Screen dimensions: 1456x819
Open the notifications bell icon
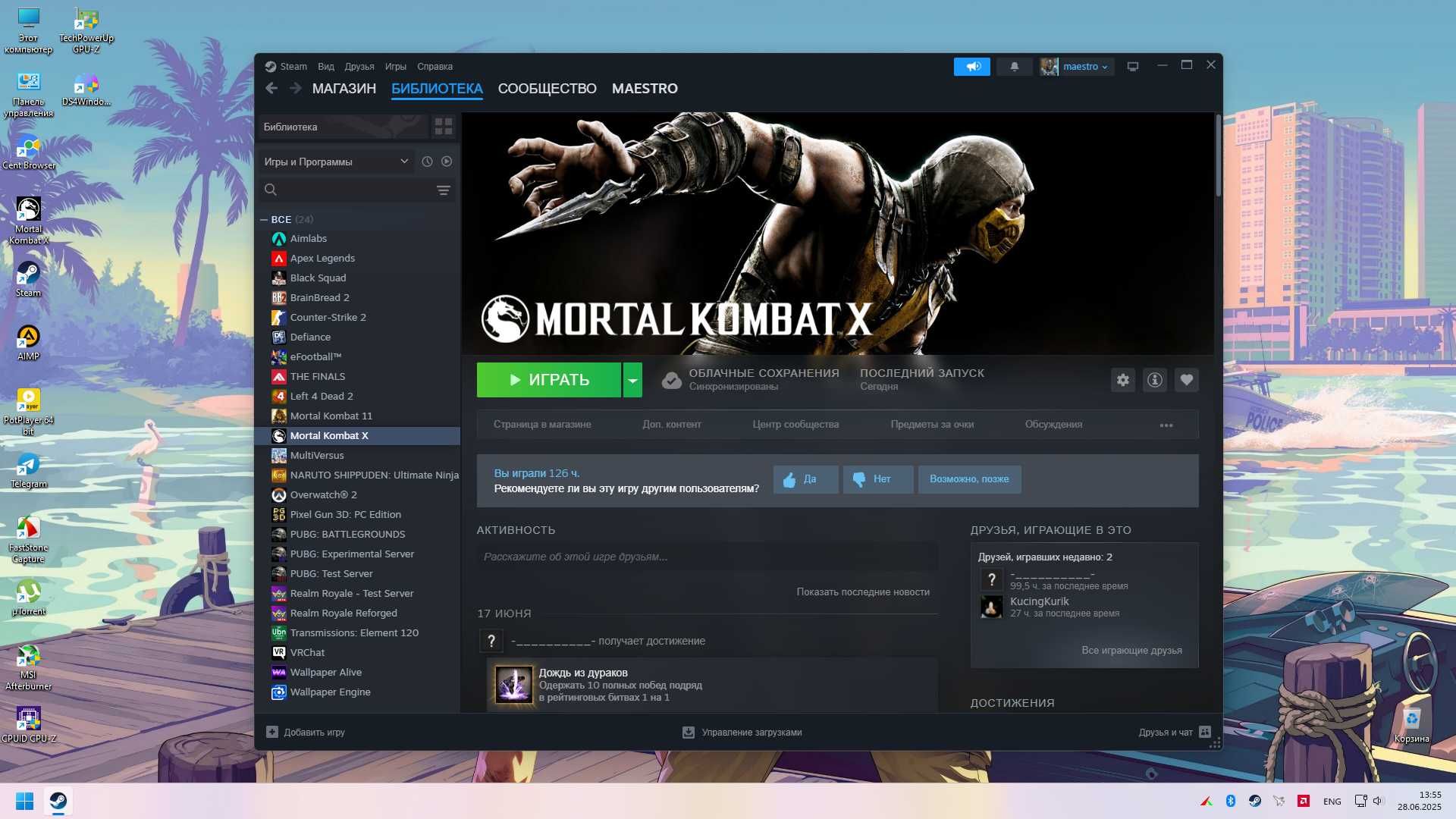pyautogui.click(x=1014, y=67)
